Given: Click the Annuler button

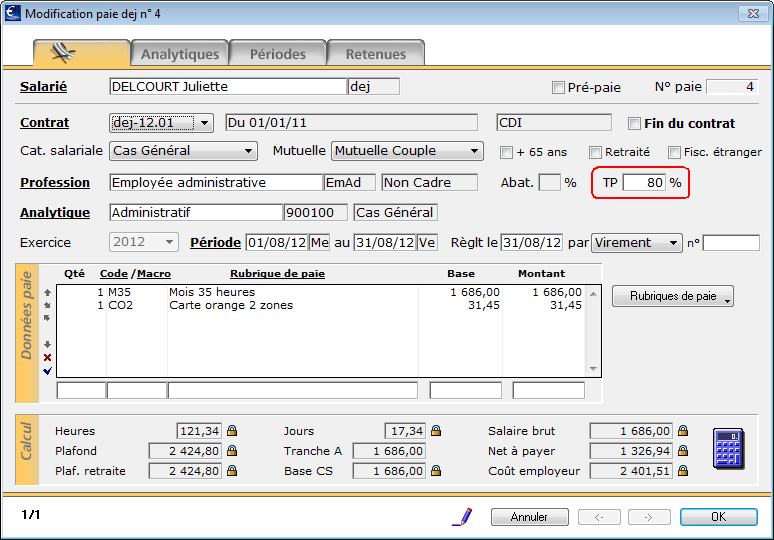Looking at the screenshot, I should click(530, 517).
